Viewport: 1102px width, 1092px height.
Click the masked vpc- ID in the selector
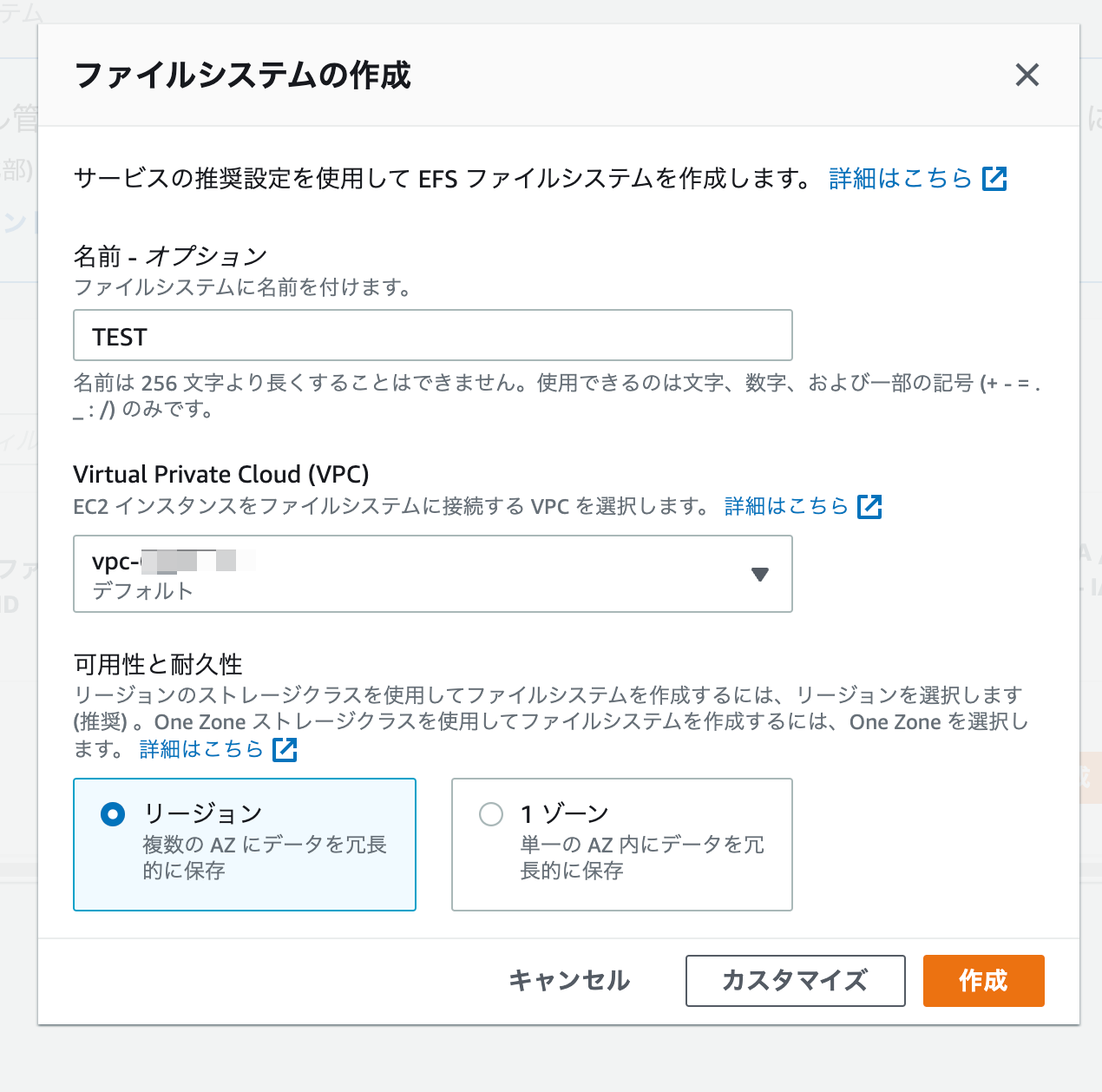click(169, 561)
